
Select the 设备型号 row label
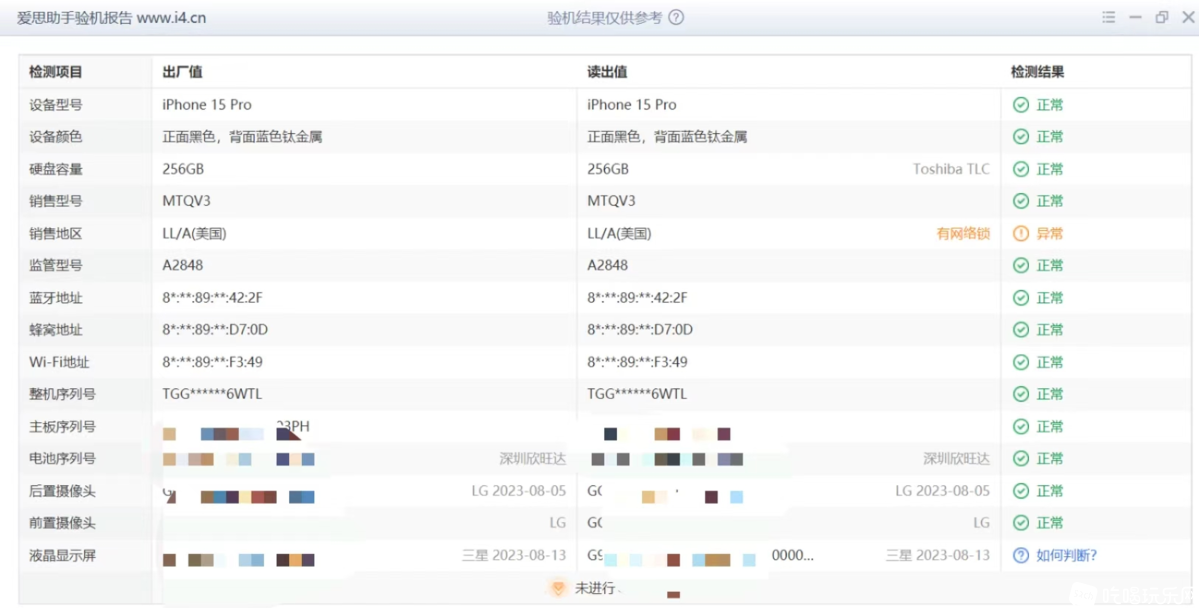56,105
